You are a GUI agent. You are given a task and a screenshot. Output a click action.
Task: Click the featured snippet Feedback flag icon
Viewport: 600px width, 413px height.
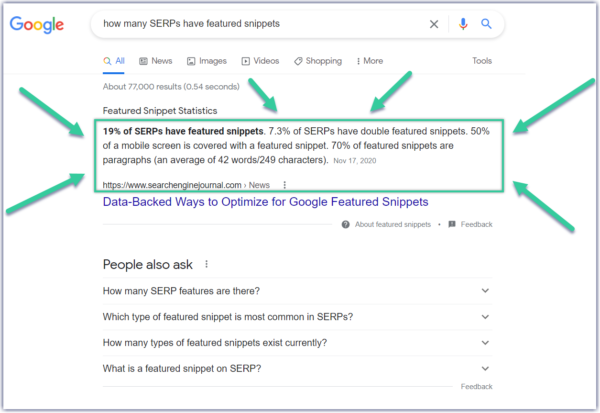pyautogui.click(x=452, y=224)
